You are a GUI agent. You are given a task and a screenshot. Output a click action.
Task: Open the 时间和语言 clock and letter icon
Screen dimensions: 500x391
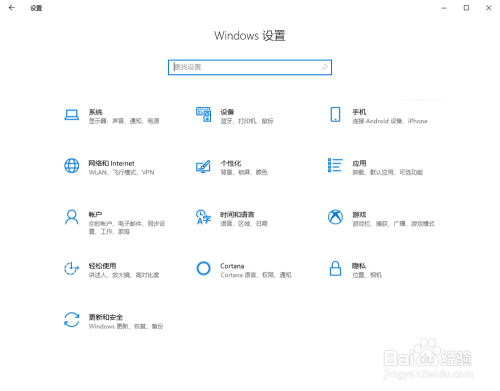(203, 217)
